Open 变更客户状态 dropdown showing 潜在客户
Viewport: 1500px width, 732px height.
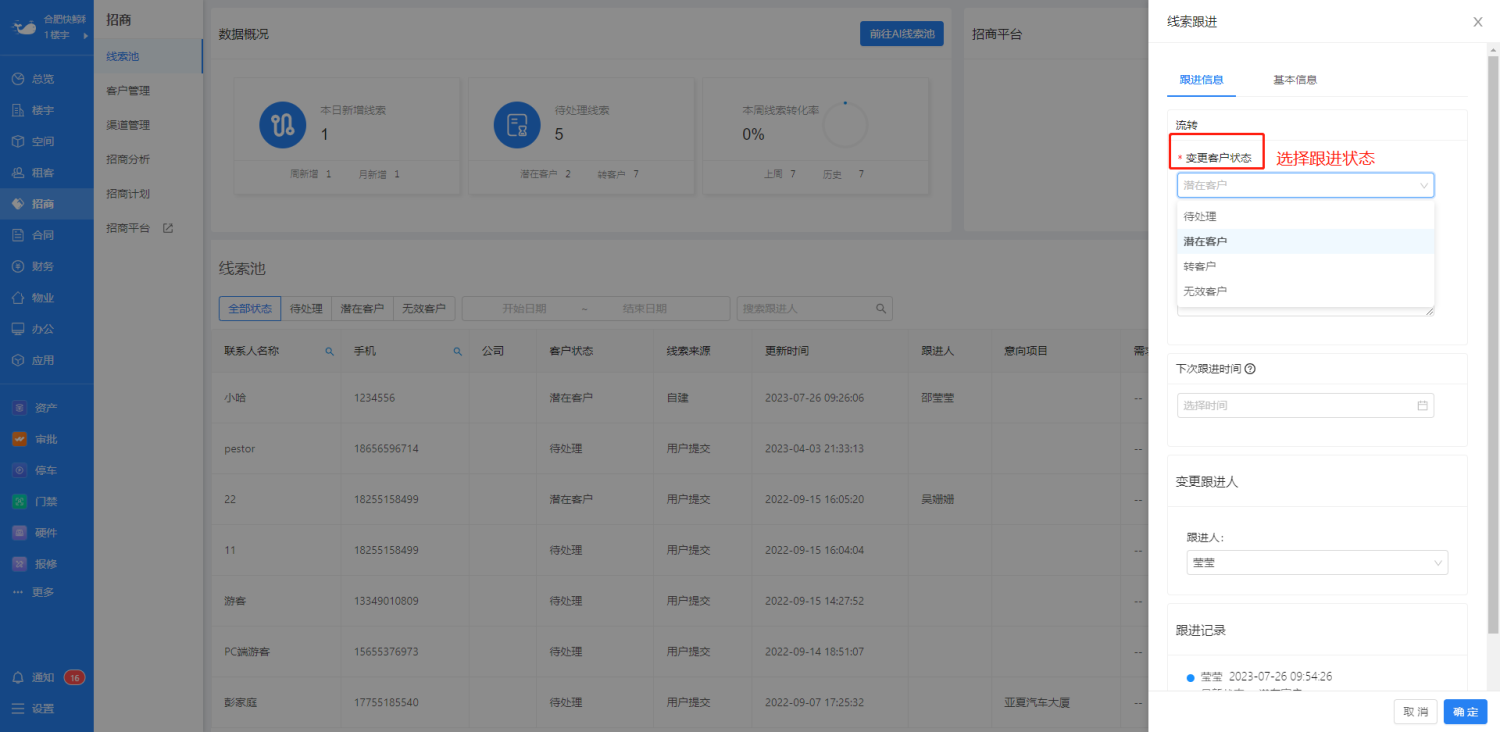pyautogui.click(x=1305, y=185)
